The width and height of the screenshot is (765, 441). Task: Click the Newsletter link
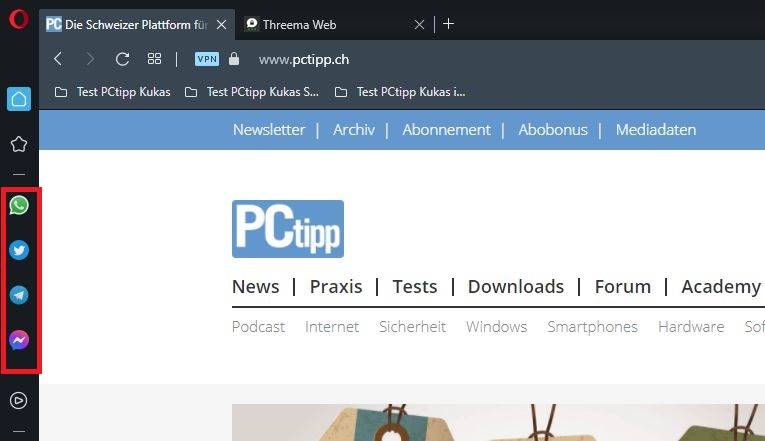pos(269,130)
